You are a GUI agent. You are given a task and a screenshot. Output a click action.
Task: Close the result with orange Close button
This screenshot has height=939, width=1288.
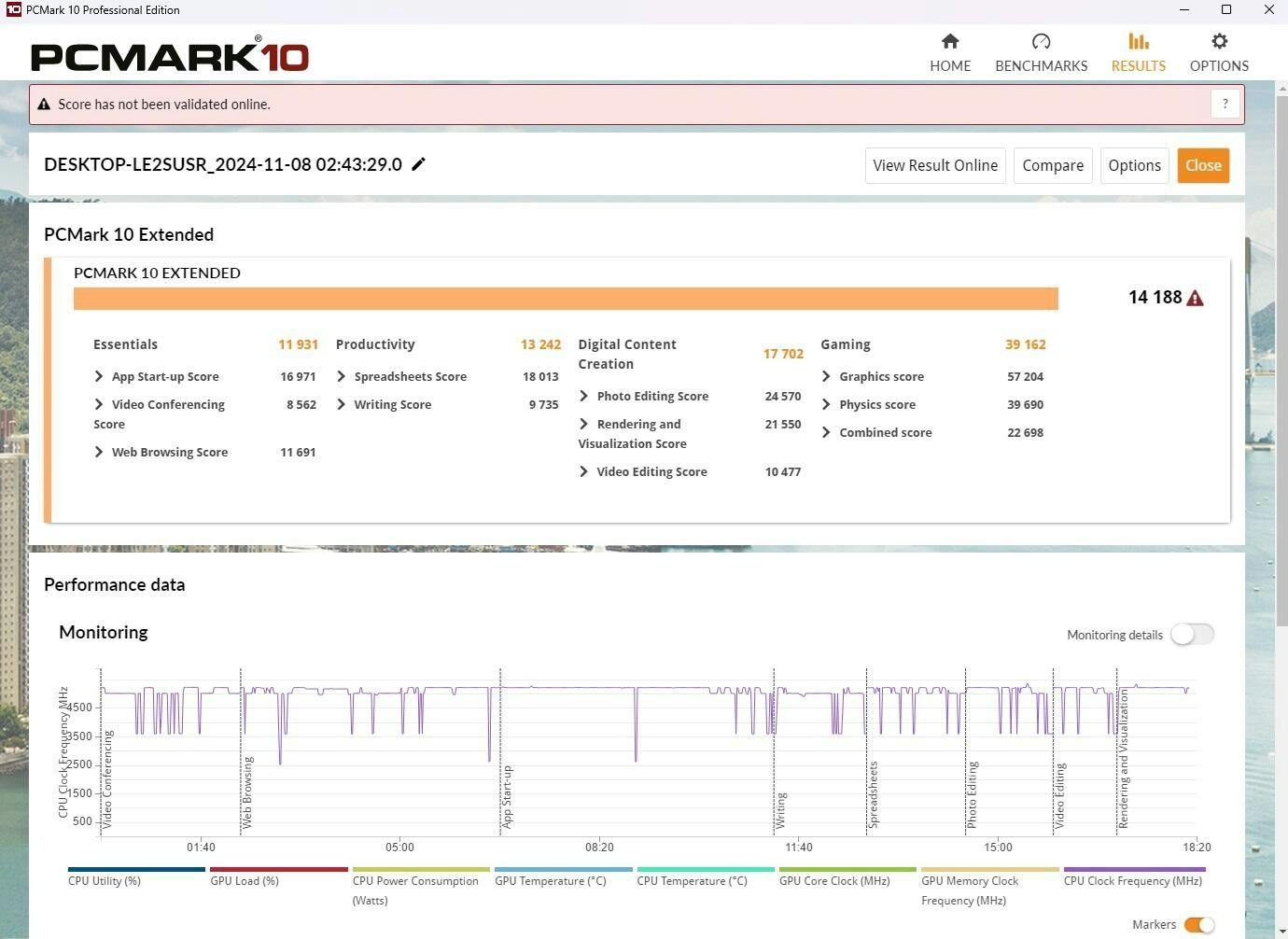(x=1203, y=165)
